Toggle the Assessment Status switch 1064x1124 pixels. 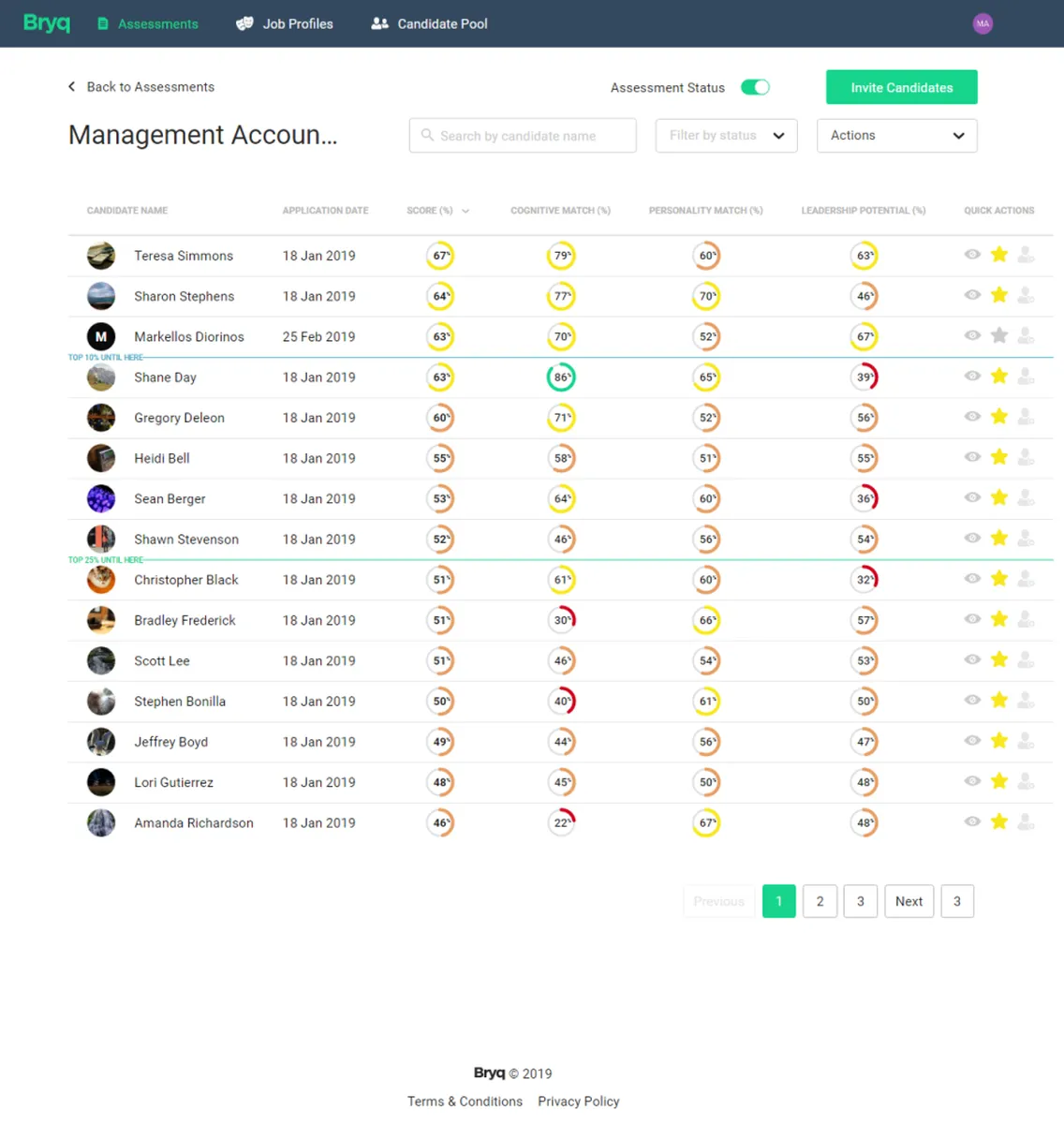[755, 87]
